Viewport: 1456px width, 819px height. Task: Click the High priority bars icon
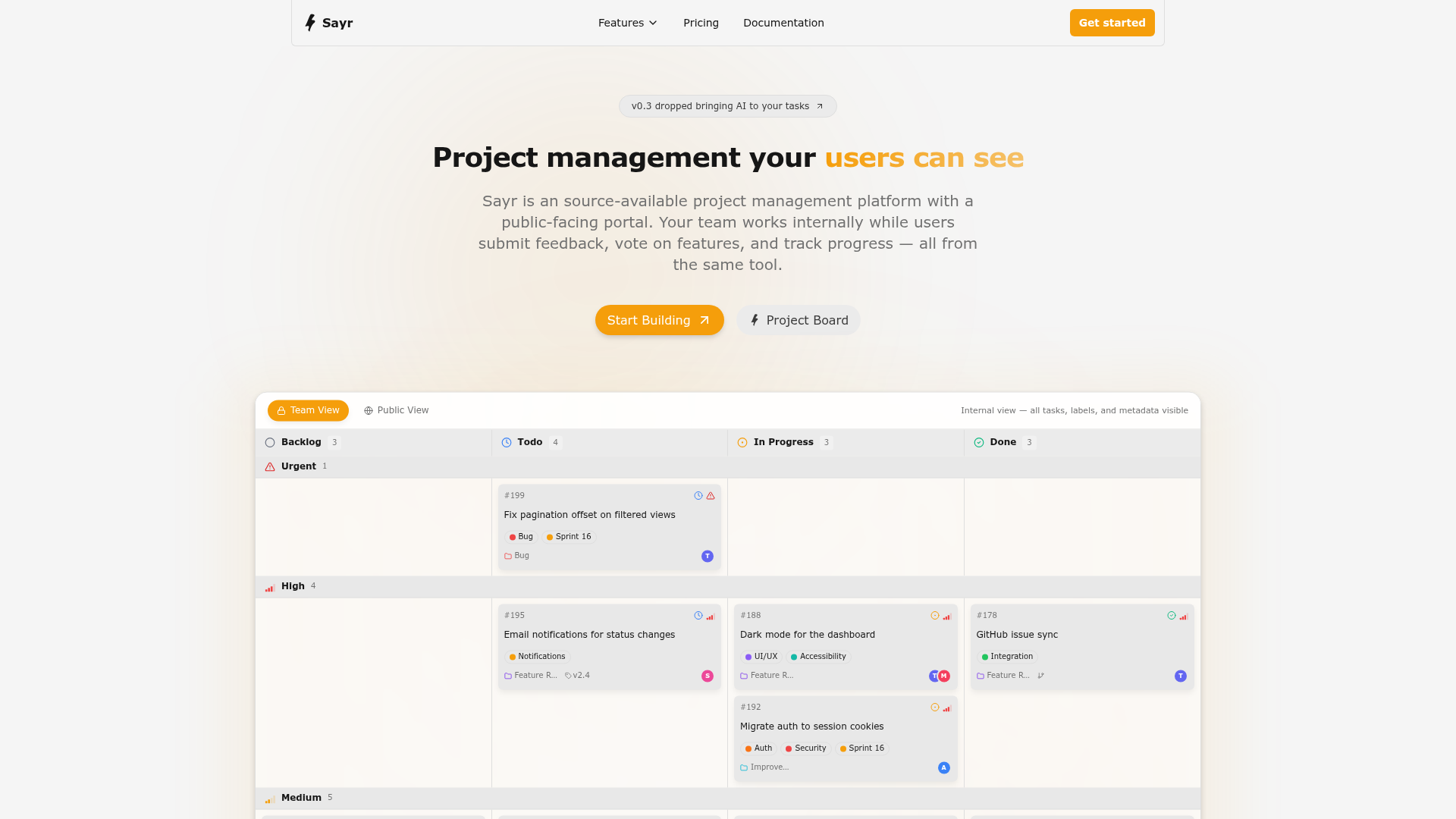click(270, 587)
